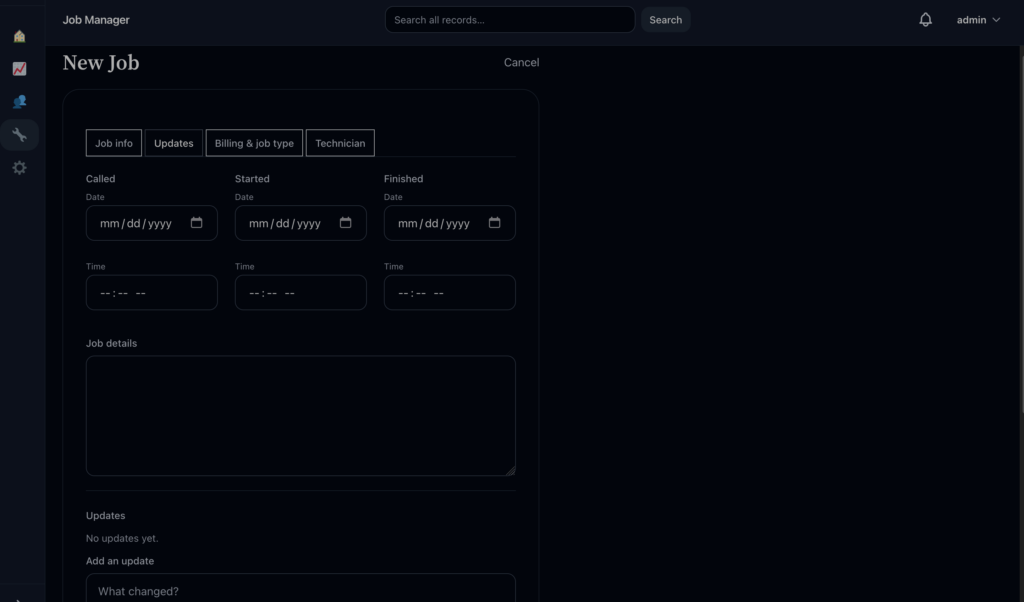Switch to the Job info tab
1024x602 pixels.
click(x=114, y=143)
